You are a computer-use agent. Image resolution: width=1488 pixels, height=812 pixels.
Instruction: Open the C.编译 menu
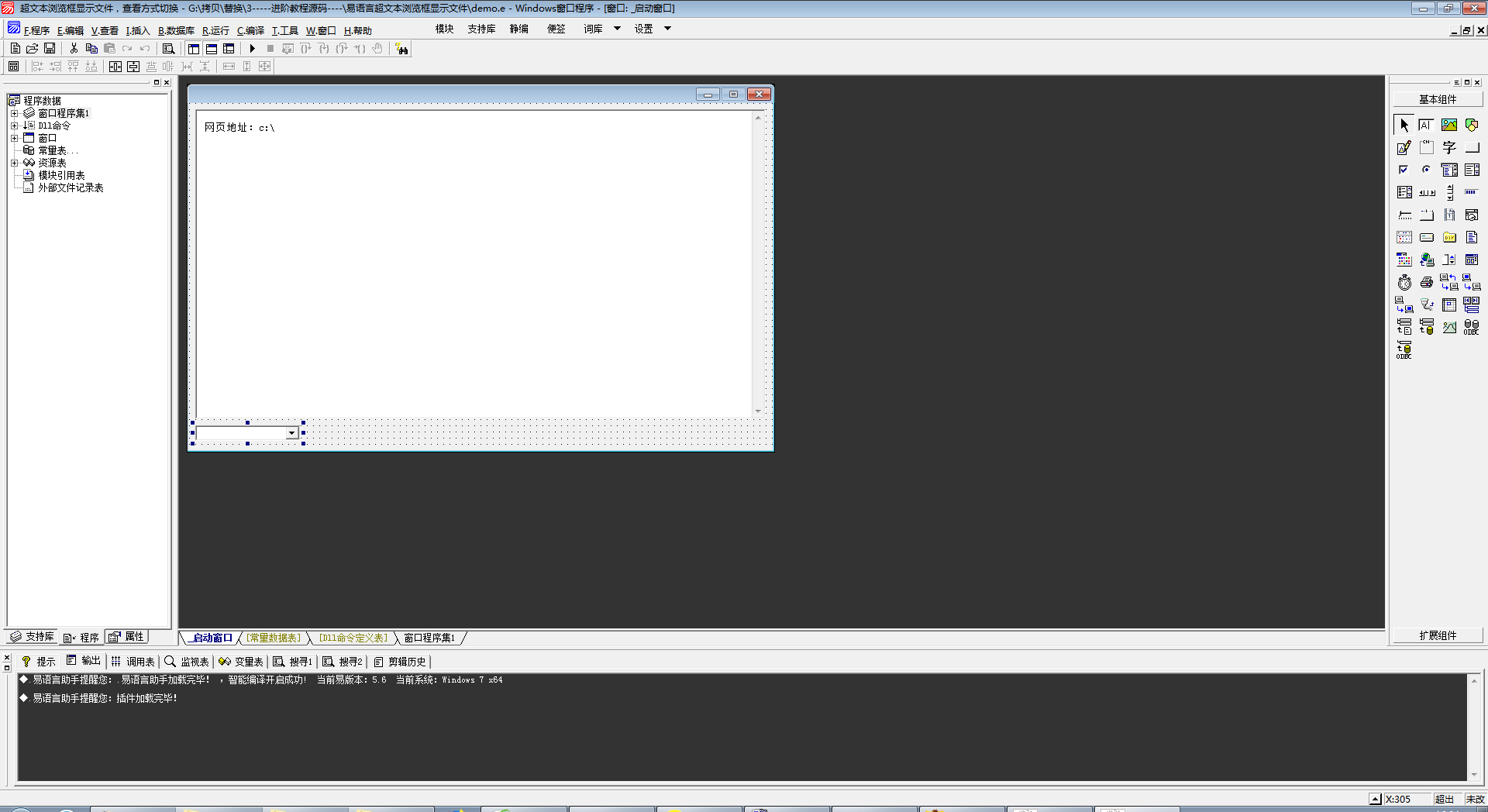point(250,30)
